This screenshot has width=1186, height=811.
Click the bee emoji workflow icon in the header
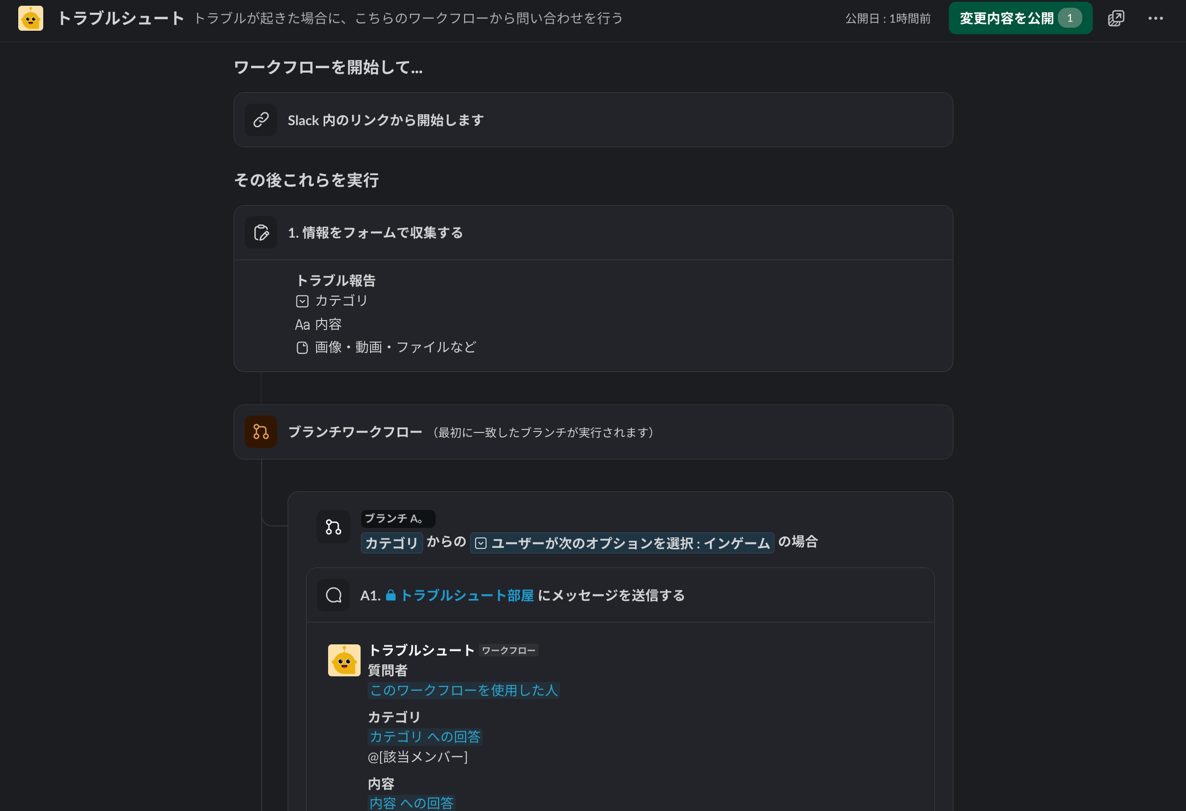pyautogui.click(x=31, y=18)
